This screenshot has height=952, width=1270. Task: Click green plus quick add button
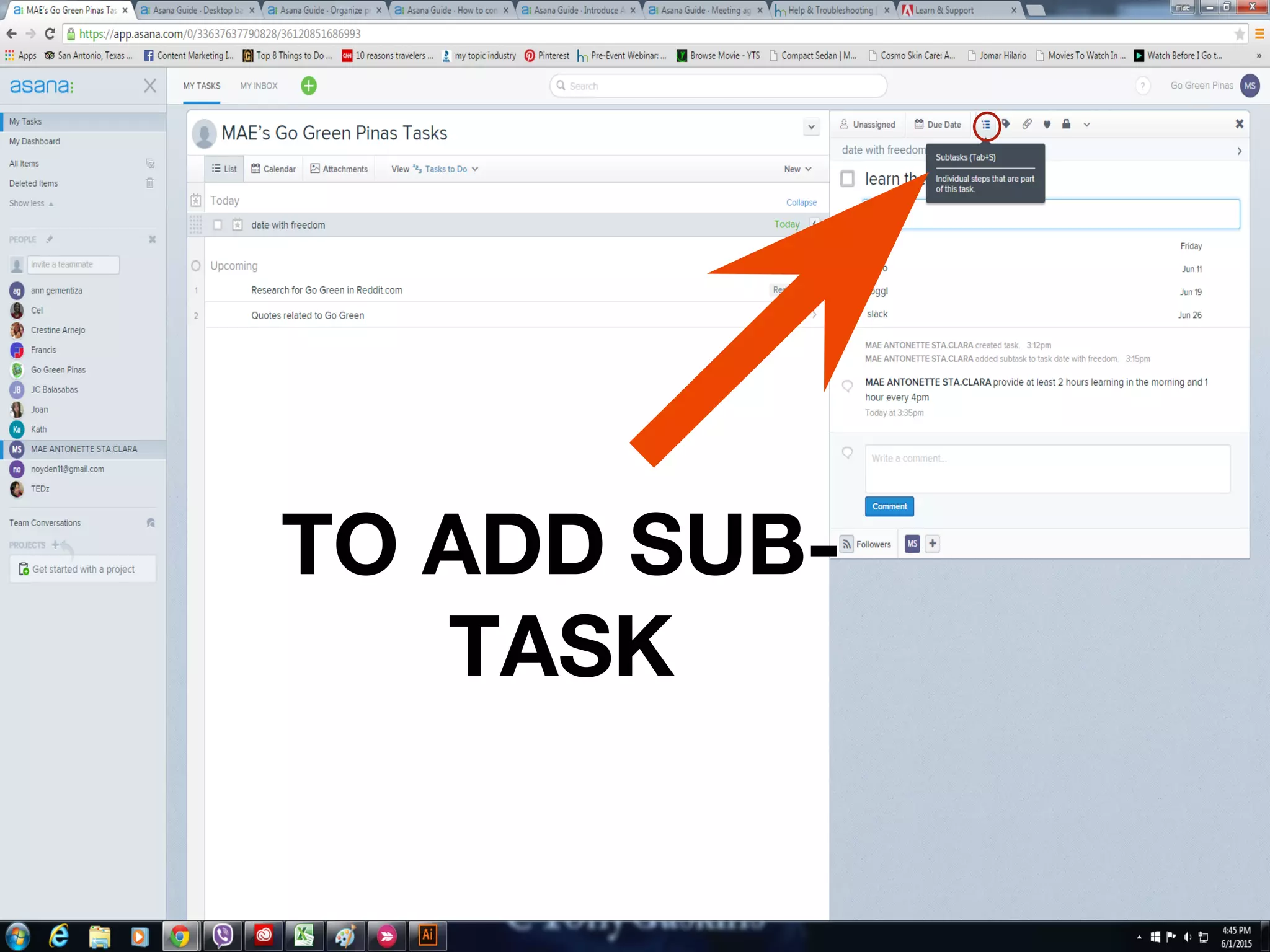click(309, 86)
